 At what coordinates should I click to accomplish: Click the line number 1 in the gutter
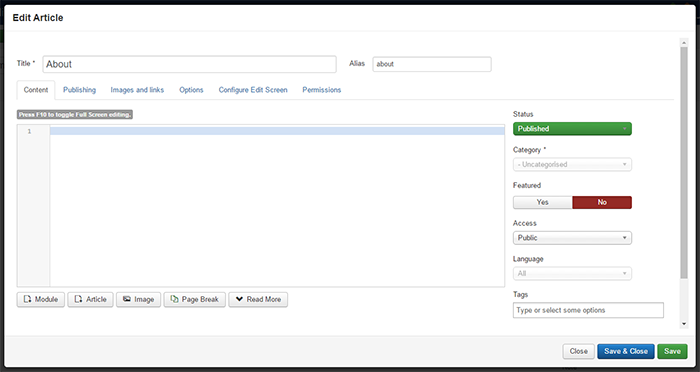click(29, 131)
